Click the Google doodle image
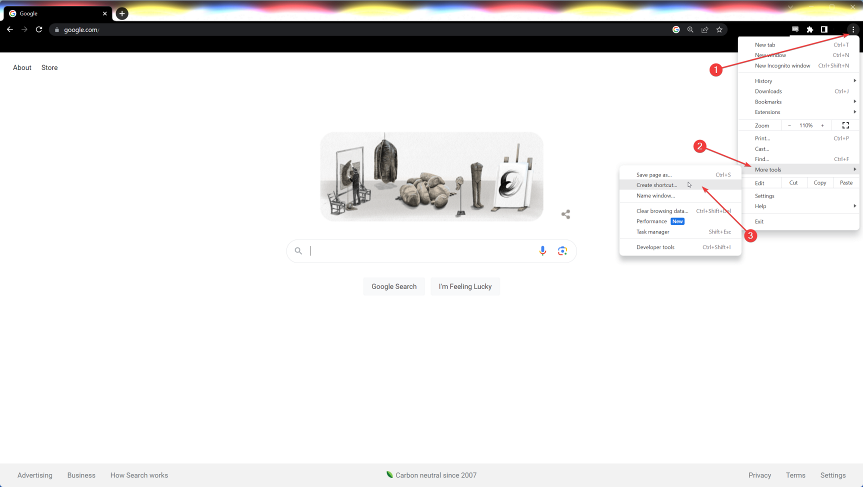The image size is (863, 487). pos(432,177)
